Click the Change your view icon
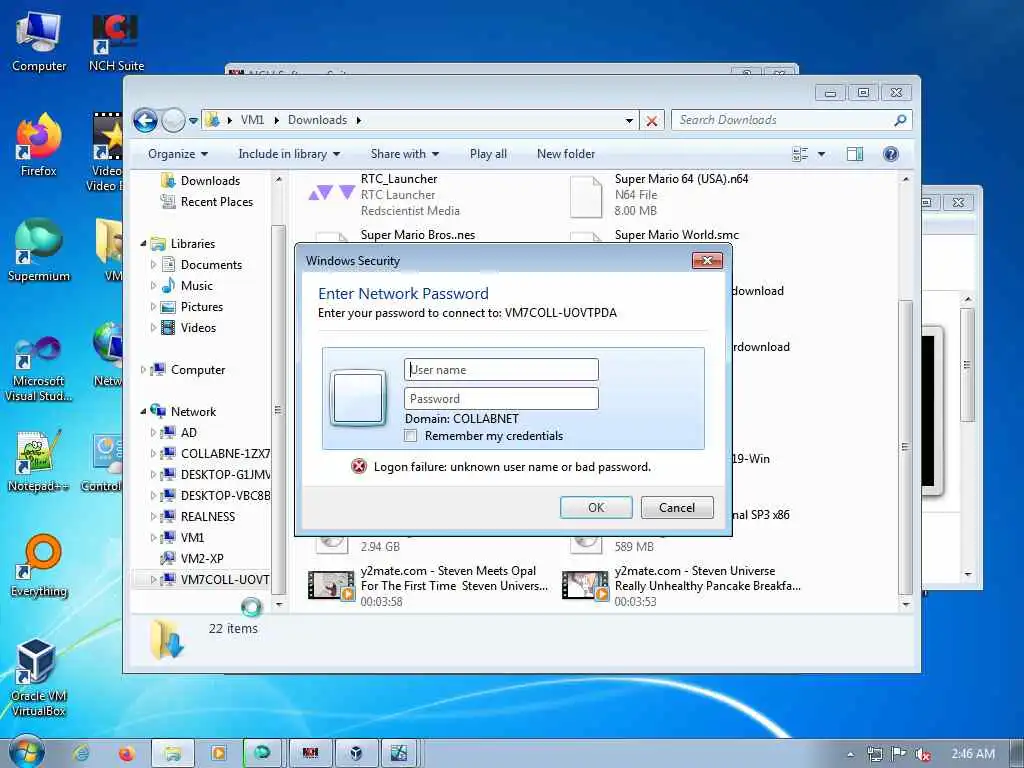The width and height of the screenshot is (1024, 768). (x=799, y=154)
